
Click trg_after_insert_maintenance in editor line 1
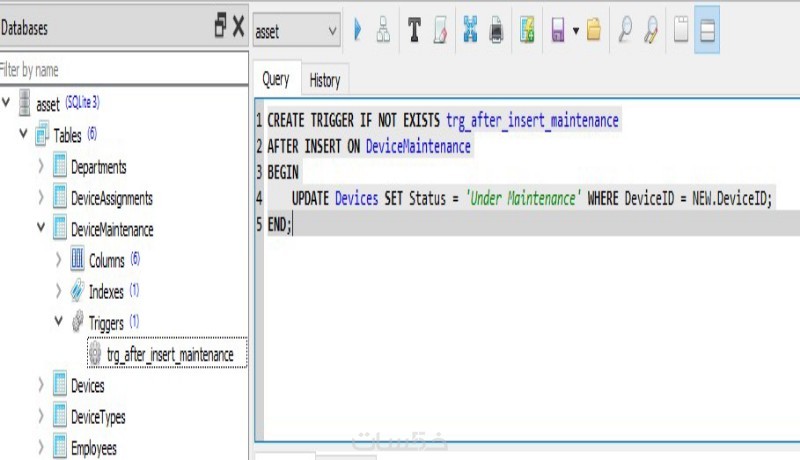pyautogui.click(x=532, y=120)
